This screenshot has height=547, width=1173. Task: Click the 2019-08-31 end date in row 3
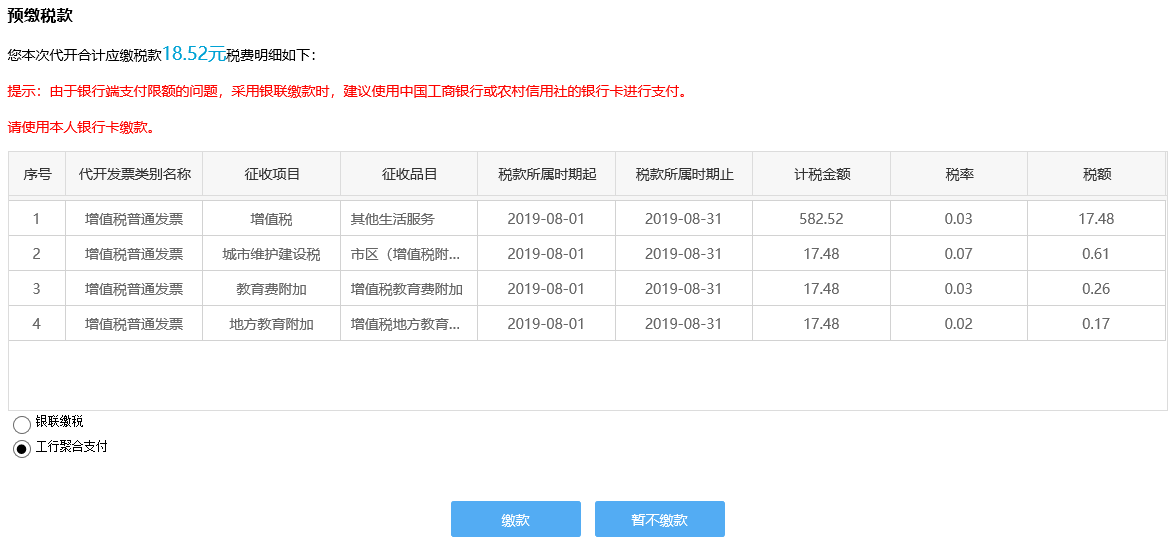[x=684, y=289]
